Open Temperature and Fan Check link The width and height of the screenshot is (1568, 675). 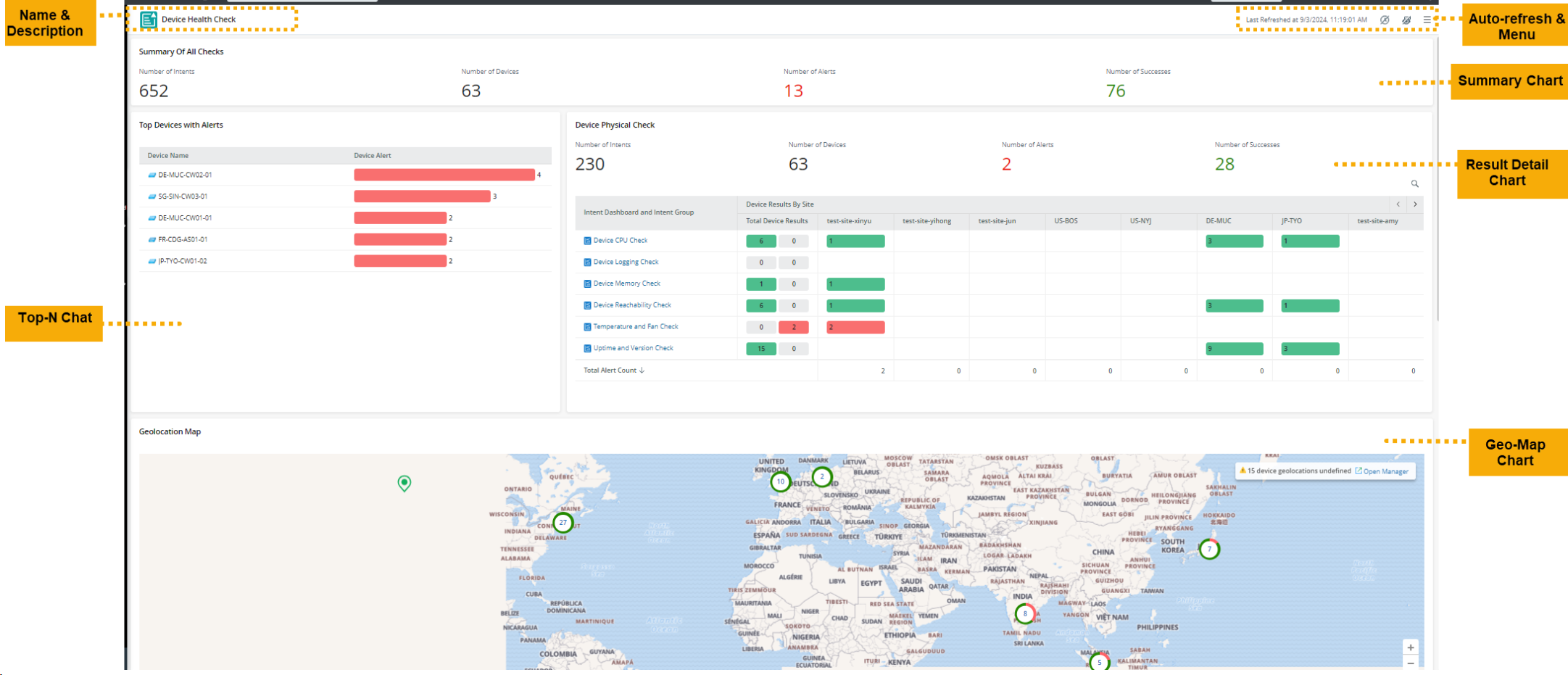(x=635, y=327)
